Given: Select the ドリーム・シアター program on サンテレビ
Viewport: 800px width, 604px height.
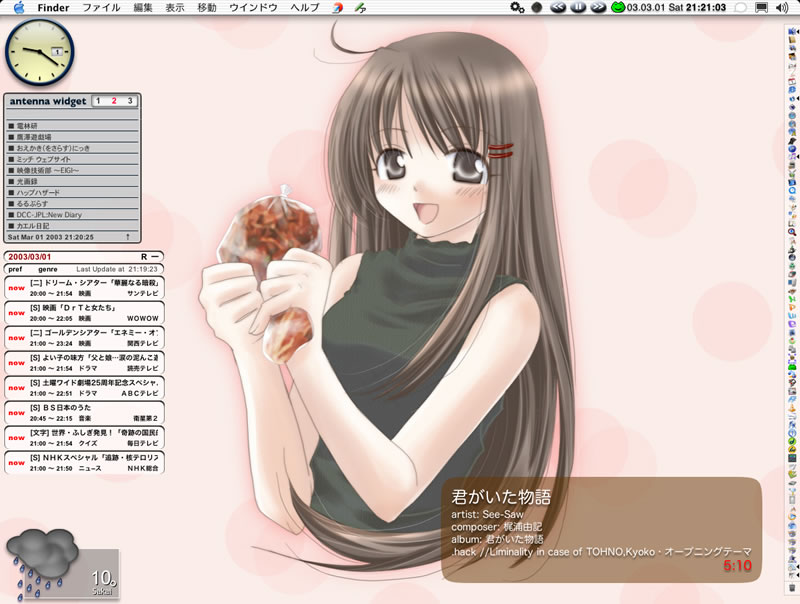Looking at the screenshot, I should coord(84,288).
